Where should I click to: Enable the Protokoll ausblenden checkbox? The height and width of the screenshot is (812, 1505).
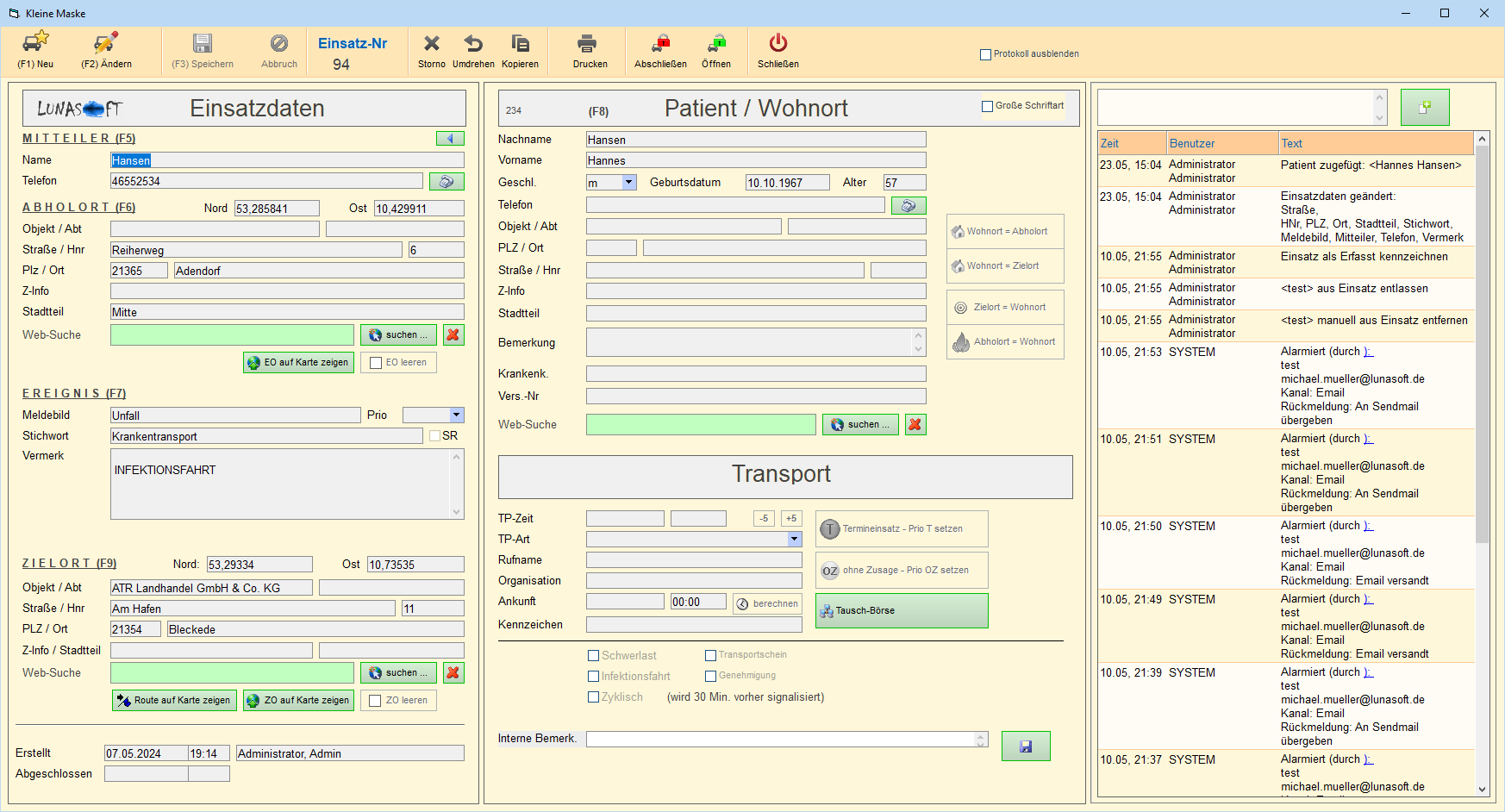pyautogui.click(x=985, y=54)
